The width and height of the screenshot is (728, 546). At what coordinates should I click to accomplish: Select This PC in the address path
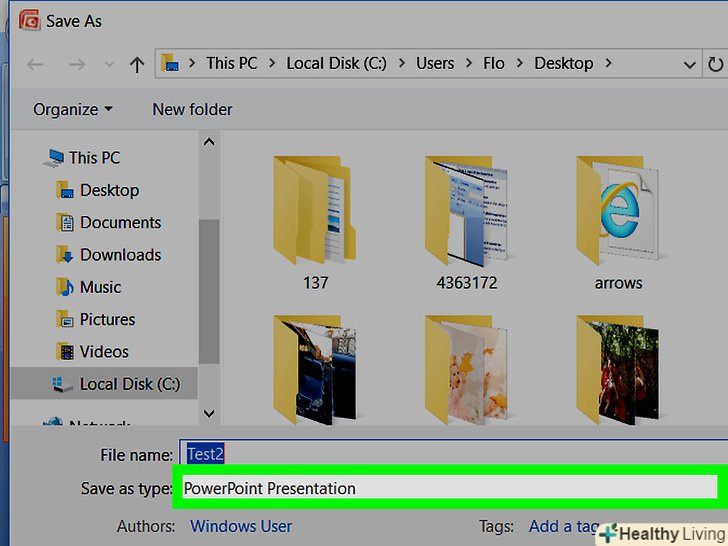232,63
